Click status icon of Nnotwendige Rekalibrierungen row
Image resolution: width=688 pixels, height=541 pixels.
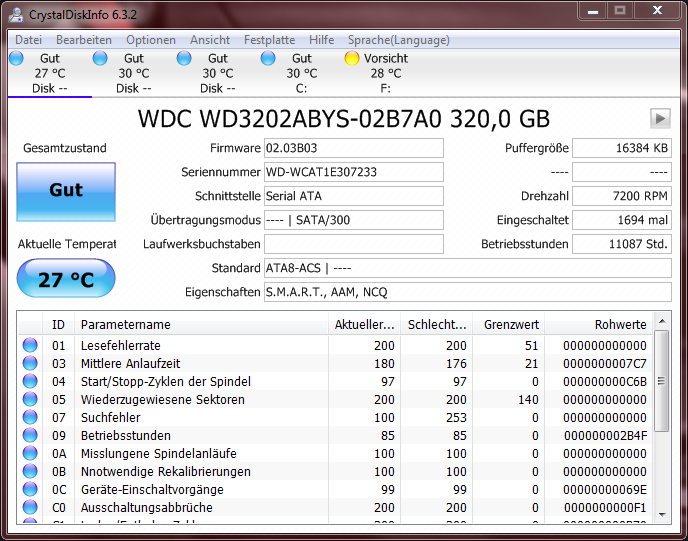point(30,471)
